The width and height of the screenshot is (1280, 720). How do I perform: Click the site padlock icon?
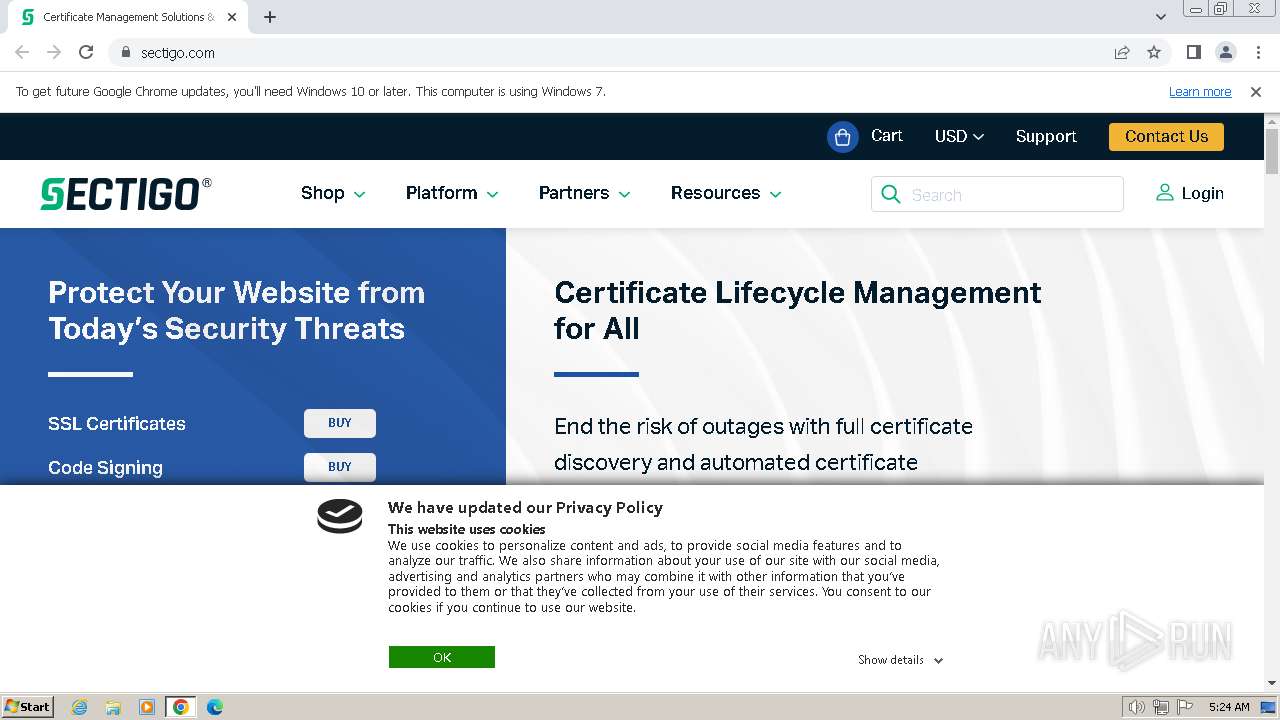125,52
